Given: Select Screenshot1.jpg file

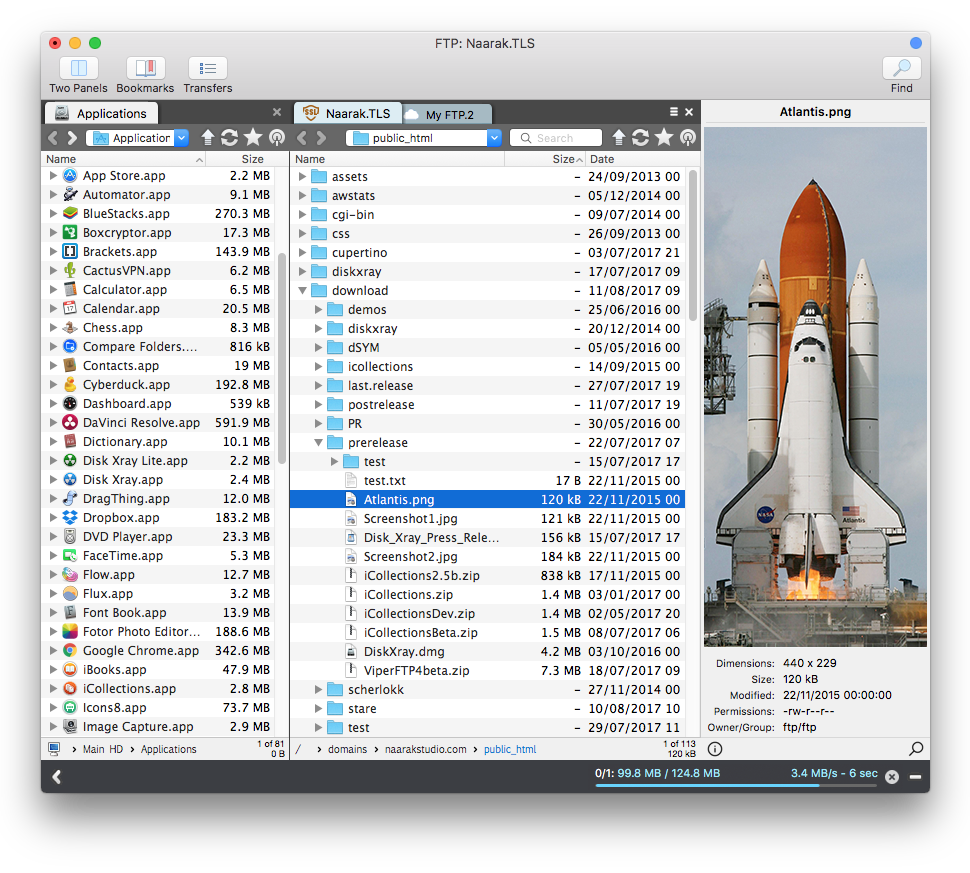Looking at the screenshot, I should click(487, 518).
